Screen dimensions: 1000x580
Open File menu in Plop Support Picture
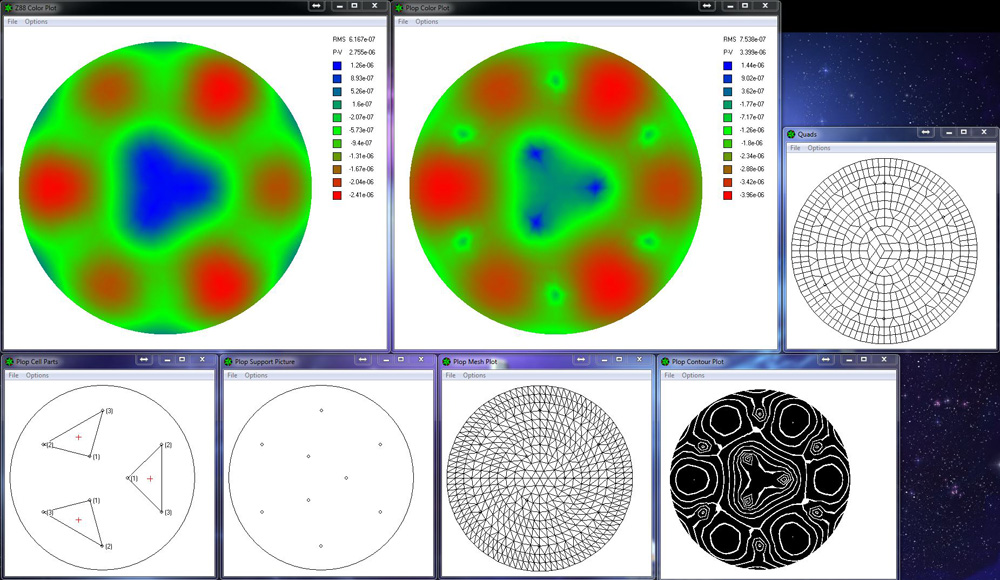point(232,375)
